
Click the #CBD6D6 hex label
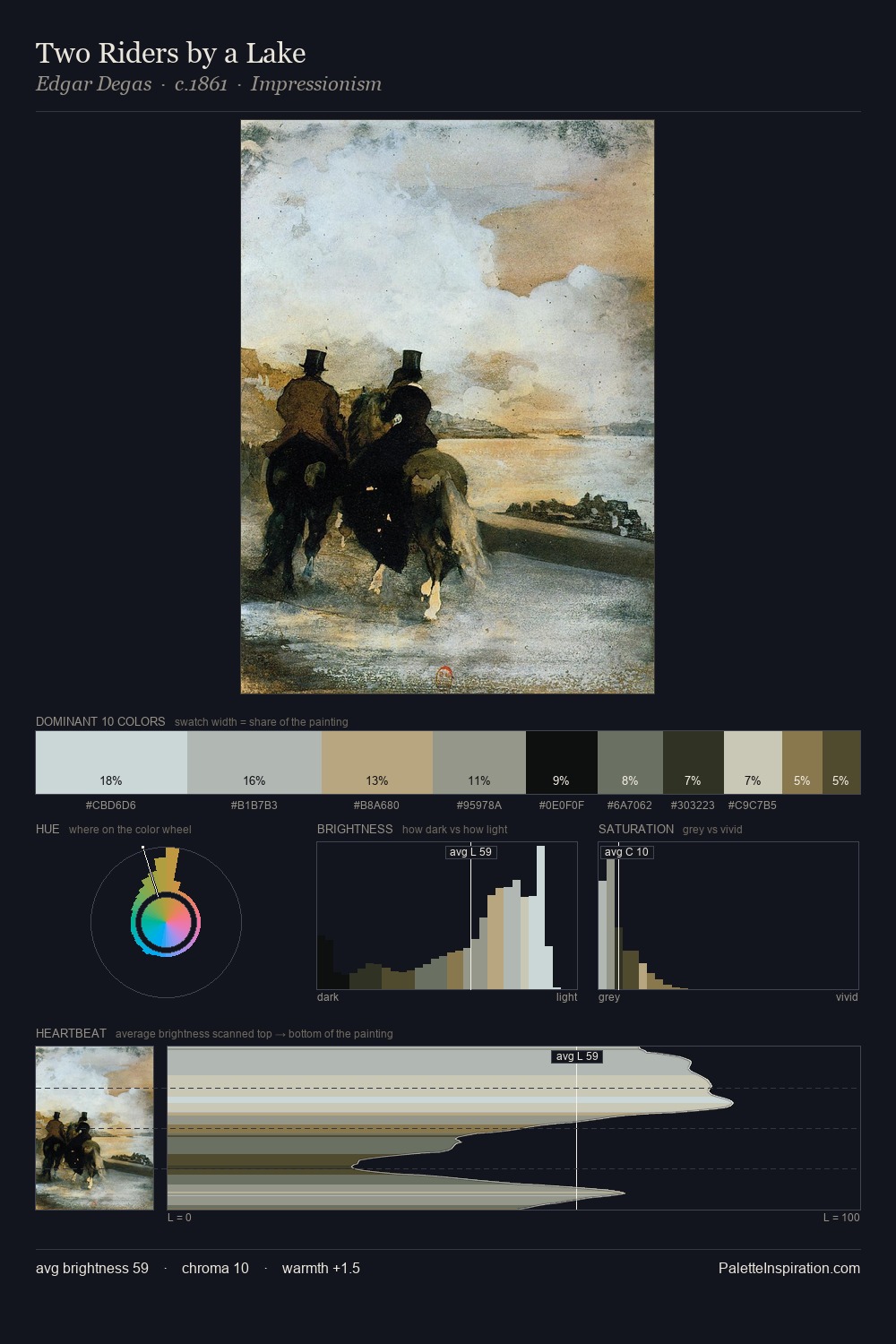(111, 806)
